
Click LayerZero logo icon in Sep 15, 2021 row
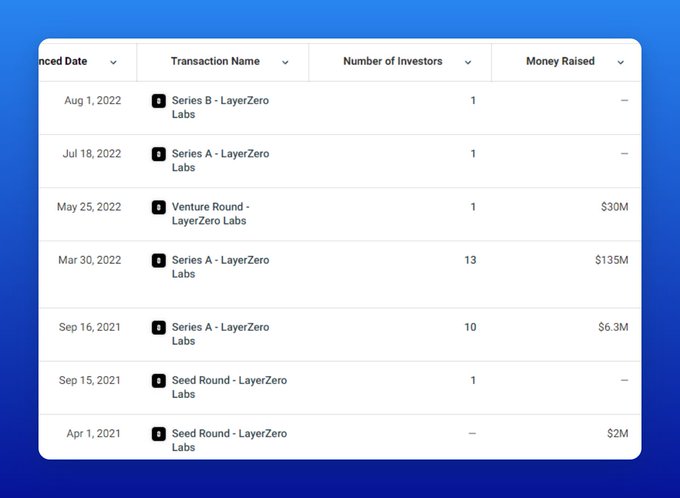pyautogui.click(x=158, y=381)
